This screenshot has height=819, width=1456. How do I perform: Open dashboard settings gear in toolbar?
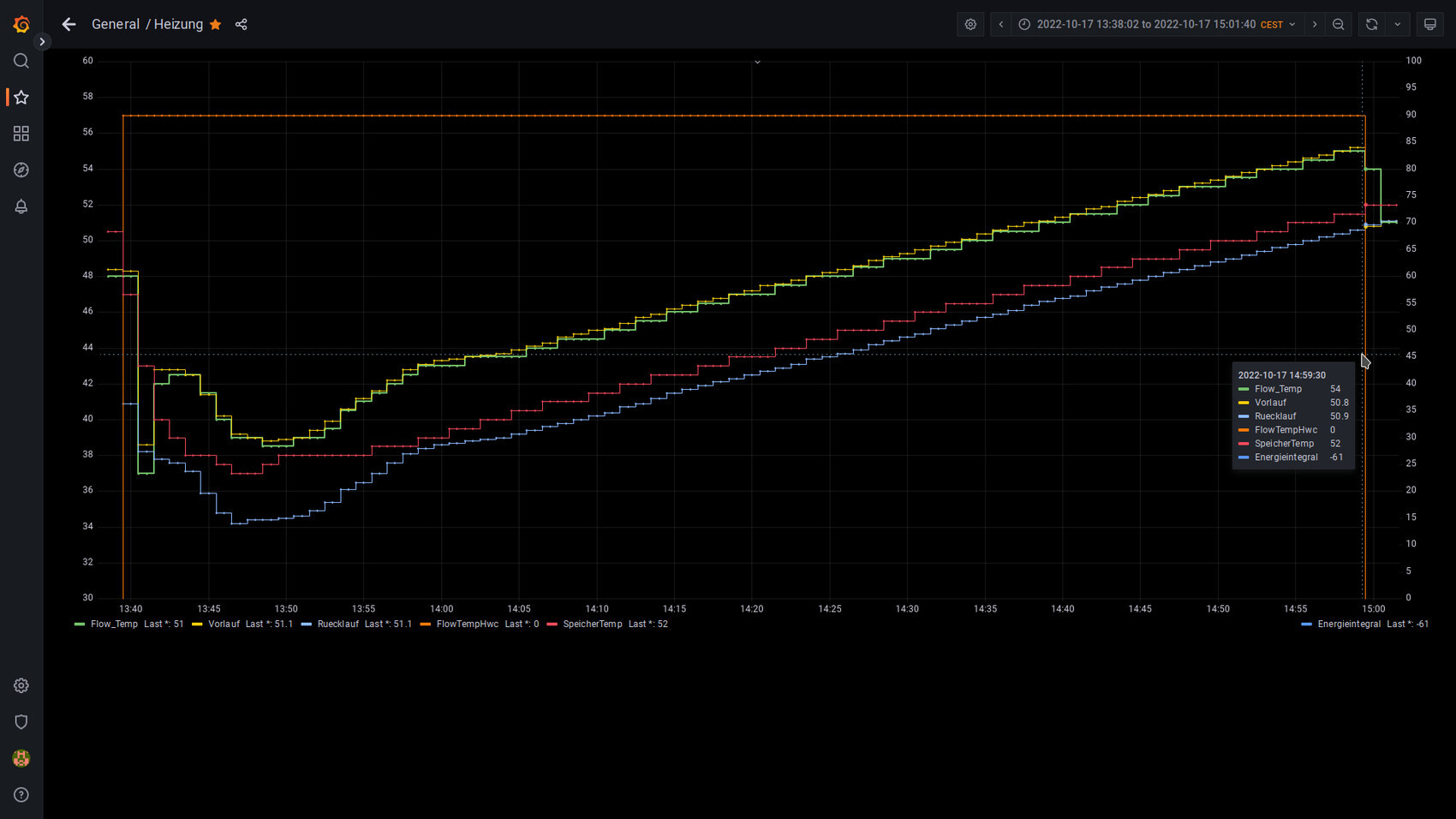pos(970,25)
